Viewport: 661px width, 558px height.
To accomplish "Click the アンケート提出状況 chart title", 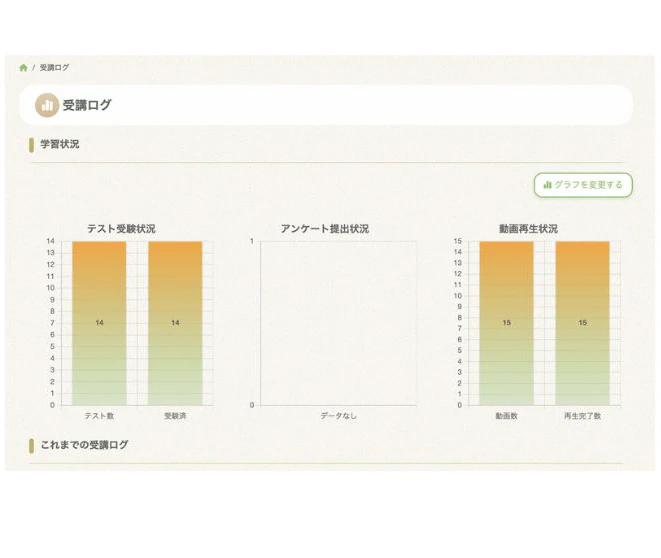I will click(x=325, y=228).
